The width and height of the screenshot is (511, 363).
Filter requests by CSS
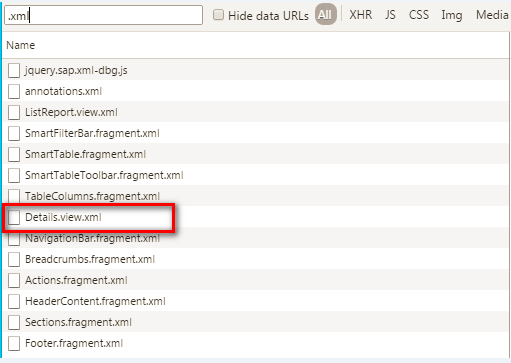(419, 15)
